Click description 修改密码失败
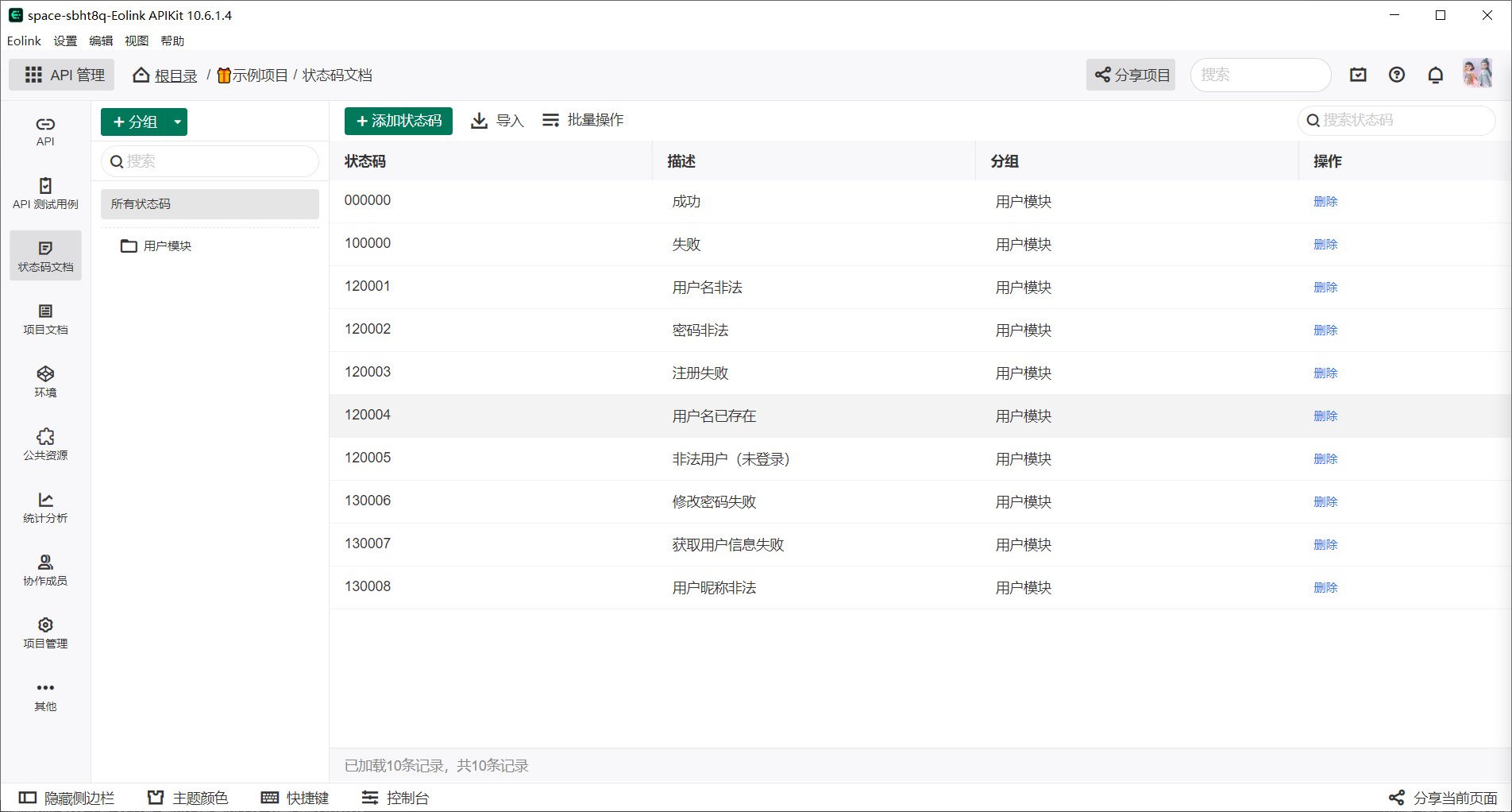Image resolution: width=1512 pixels, height=812 pixels. coord(714,502)
